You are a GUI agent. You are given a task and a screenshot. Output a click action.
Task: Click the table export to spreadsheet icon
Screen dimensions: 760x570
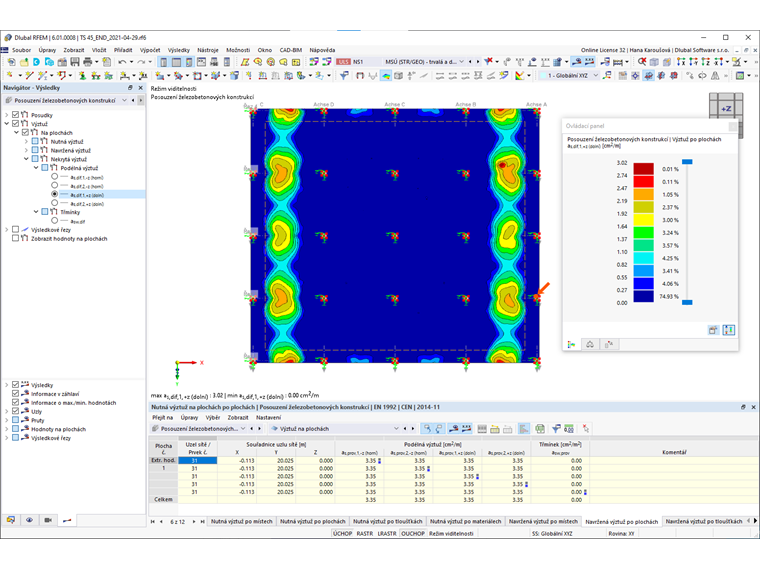(540, 428)
